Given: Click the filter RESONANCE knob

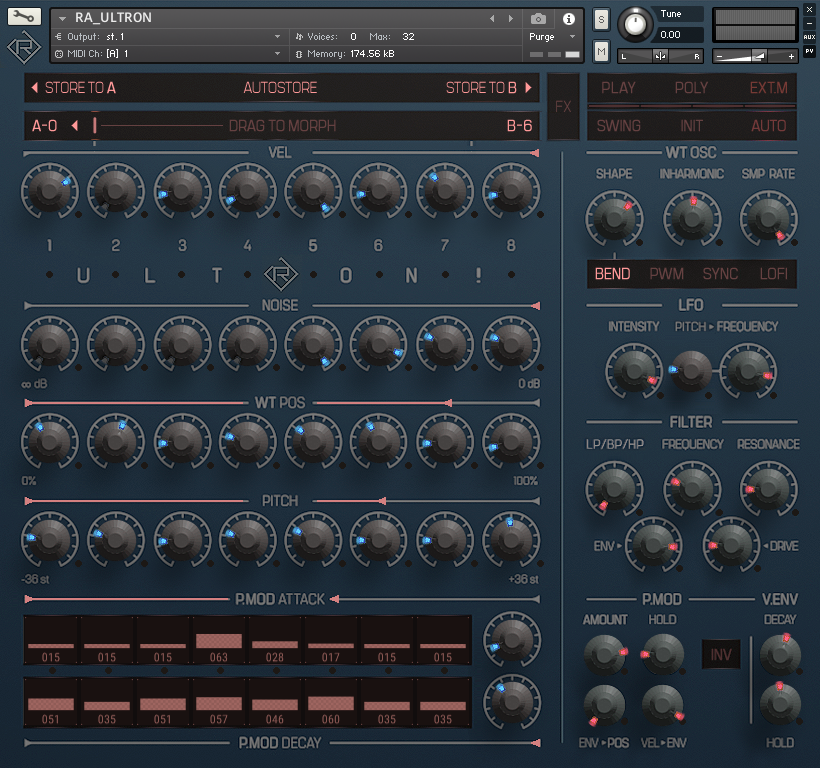Looking at the screenshot, I should pos(768,489).
